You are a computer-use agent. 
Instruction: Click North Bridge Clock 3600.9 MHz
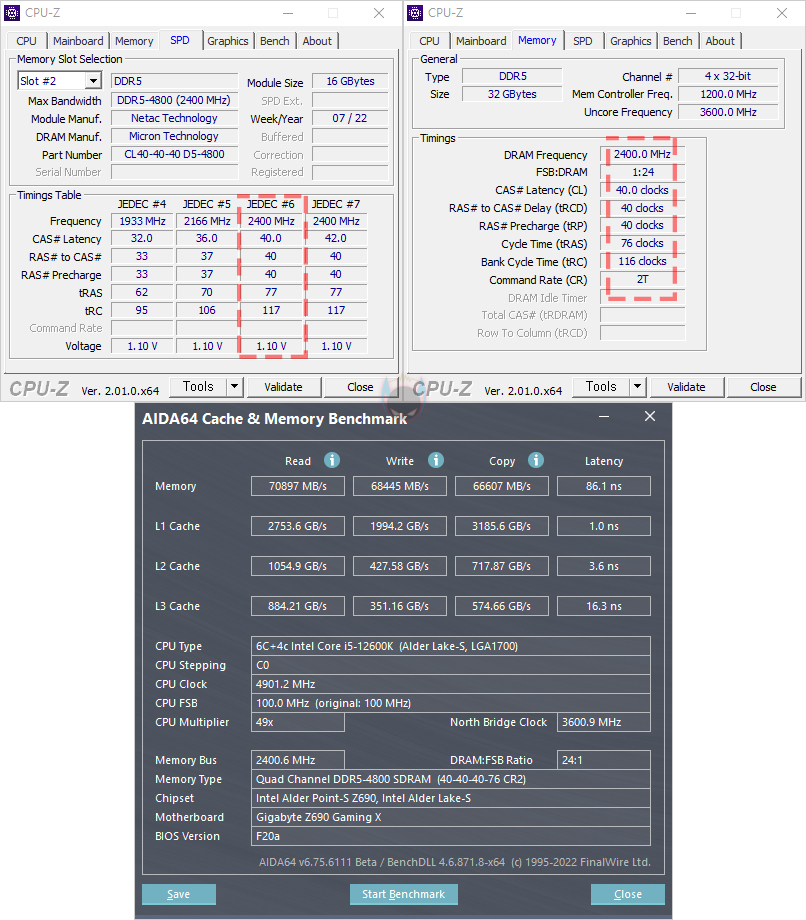tap(604, 722)
